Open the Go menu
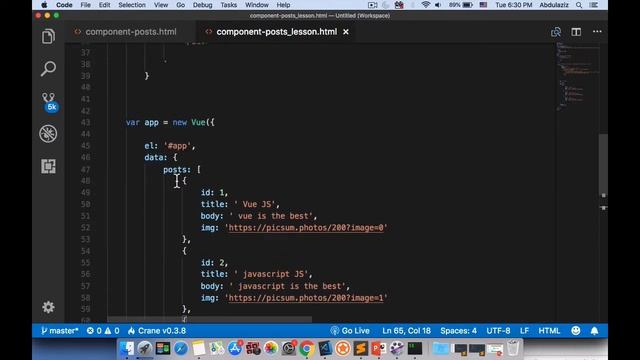Screen dimensions: 640x360 pos(180,5)
